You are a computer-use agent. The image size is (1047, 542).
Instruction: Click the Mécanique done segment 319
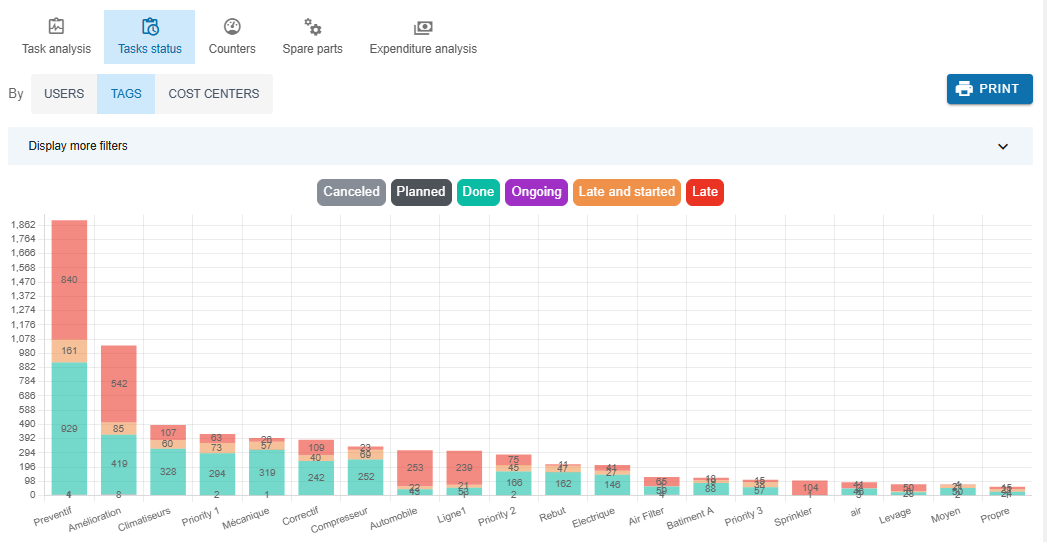pos(267,472)
